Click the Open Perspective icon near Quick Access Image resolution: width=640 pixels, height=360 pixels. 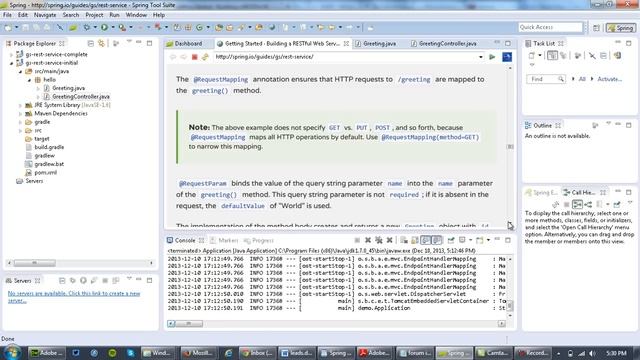(596, 28)
